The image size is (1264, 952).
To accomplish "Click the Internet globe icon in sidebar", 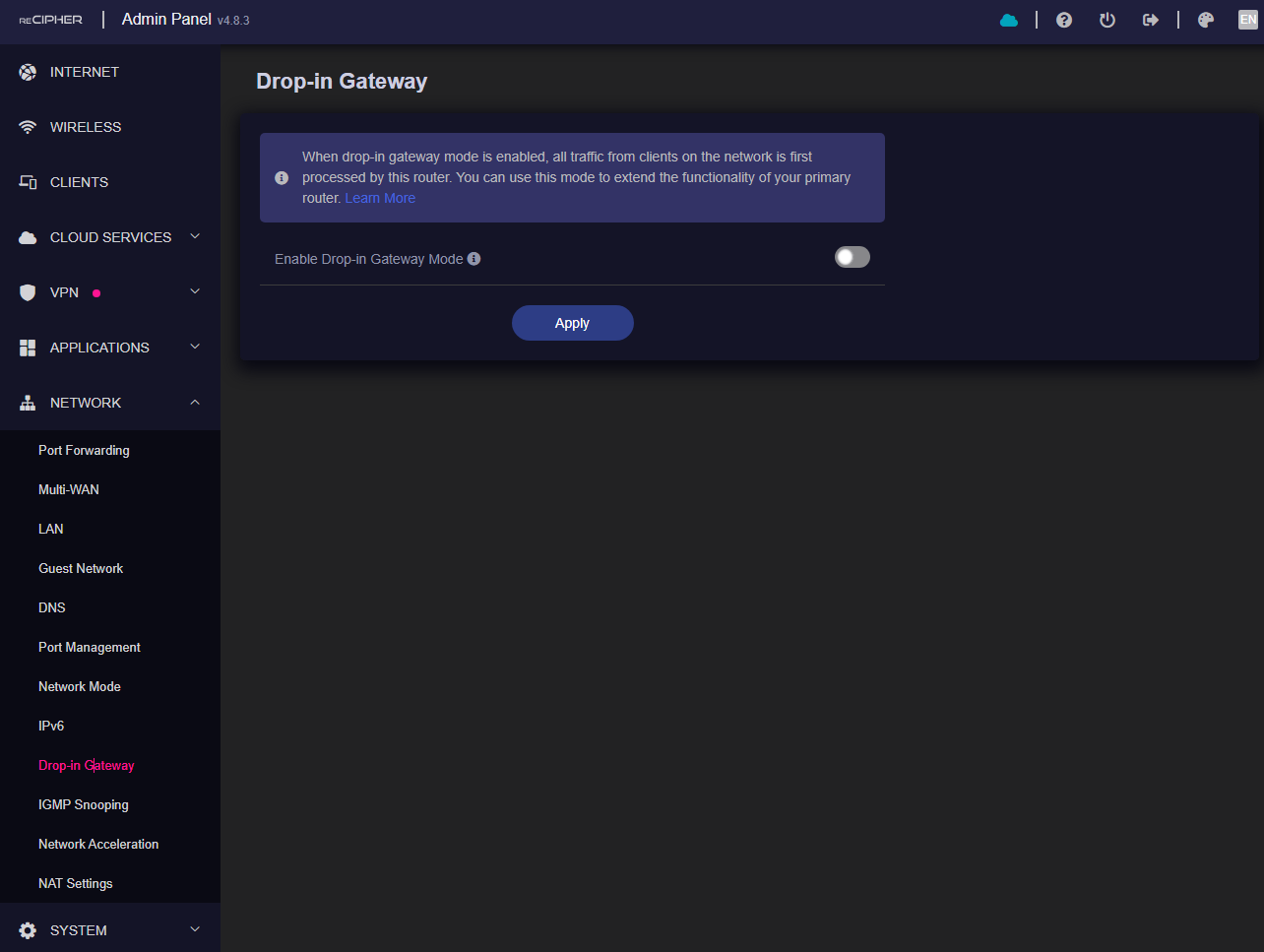I will 28,72.
